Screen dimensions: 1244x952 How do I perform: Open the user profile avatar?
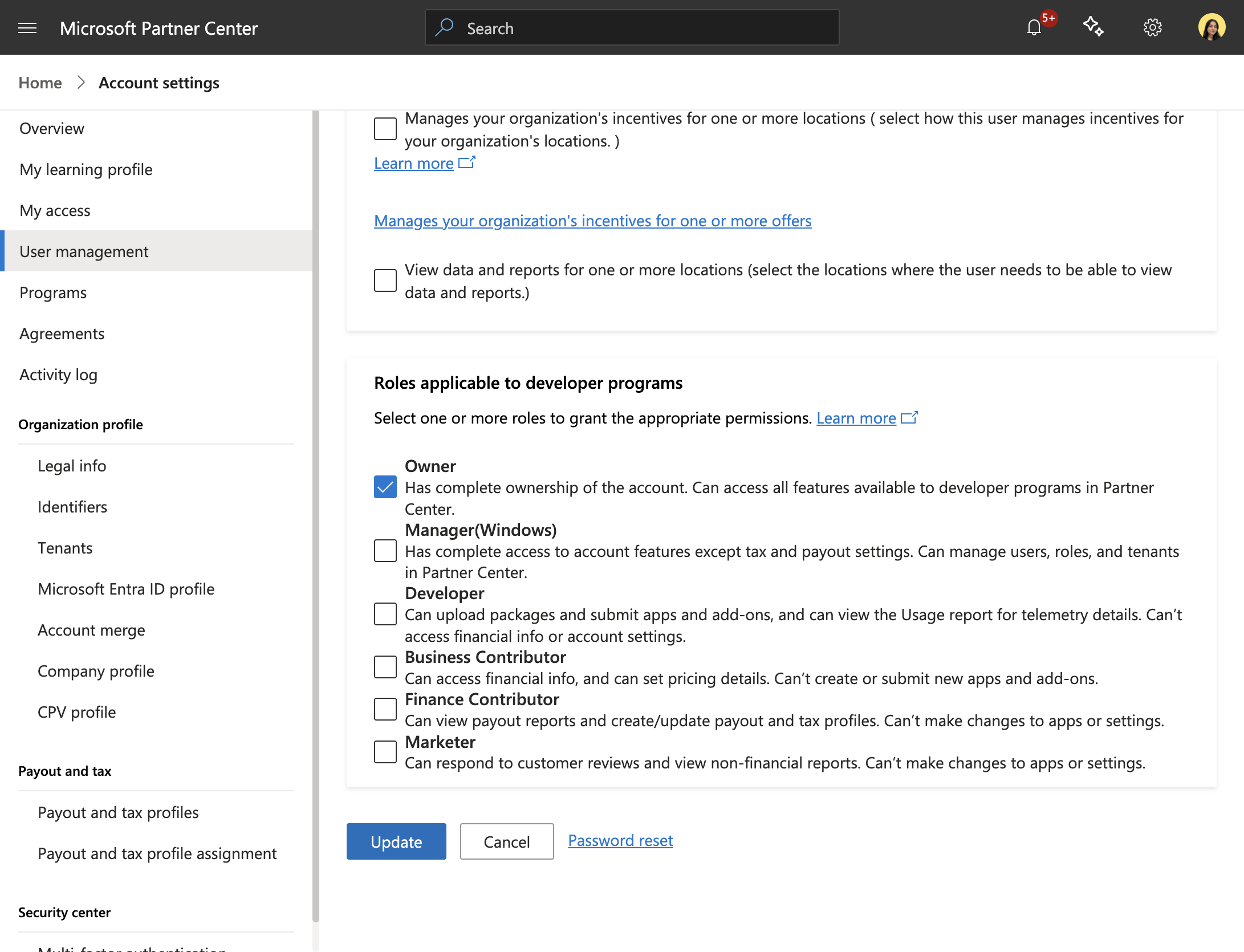pyautogui.click(x=1212, y=27)
